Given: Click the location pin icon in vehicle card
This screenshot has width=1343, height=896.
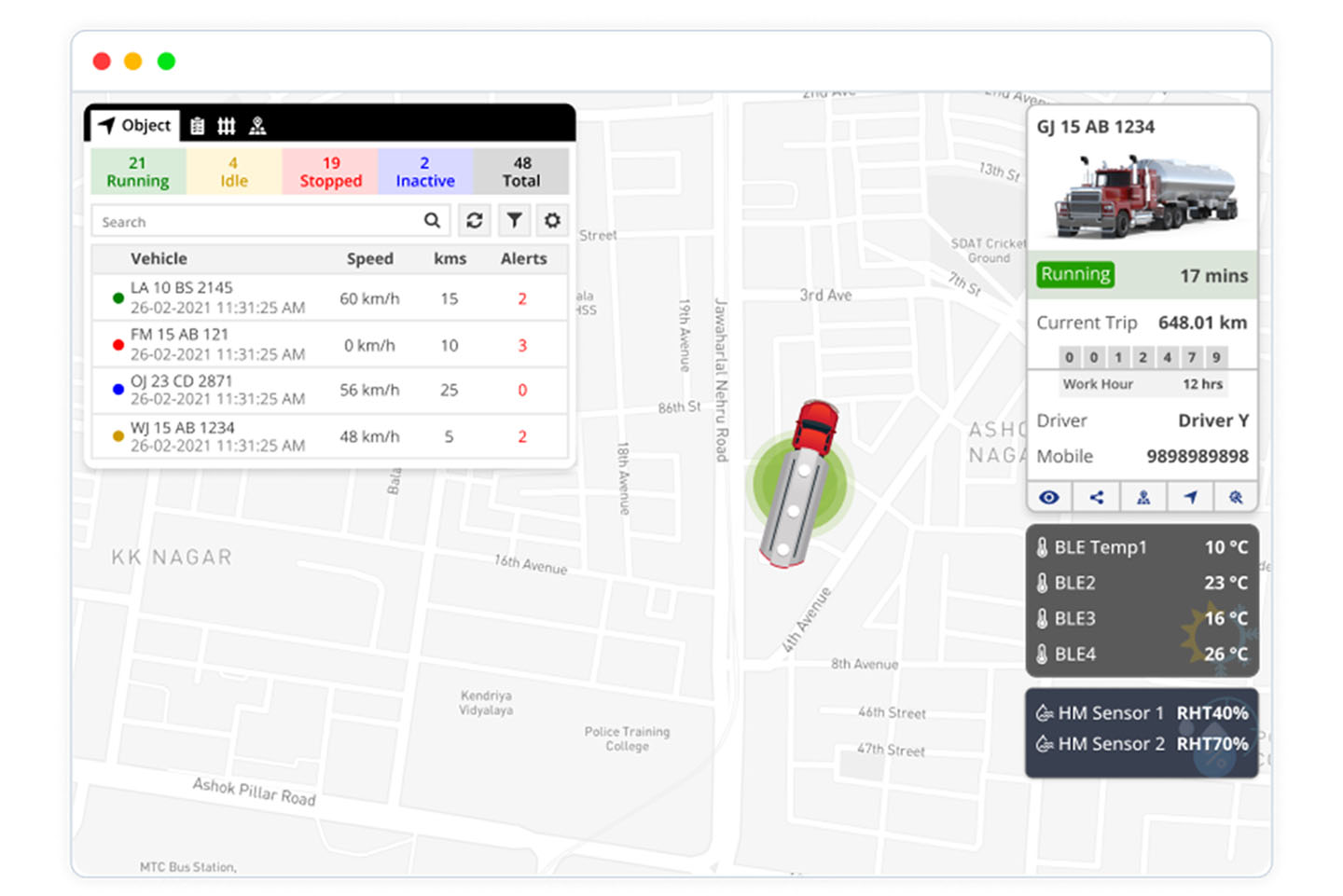Looking at the screenshot, I should [x=1143, y=497].
